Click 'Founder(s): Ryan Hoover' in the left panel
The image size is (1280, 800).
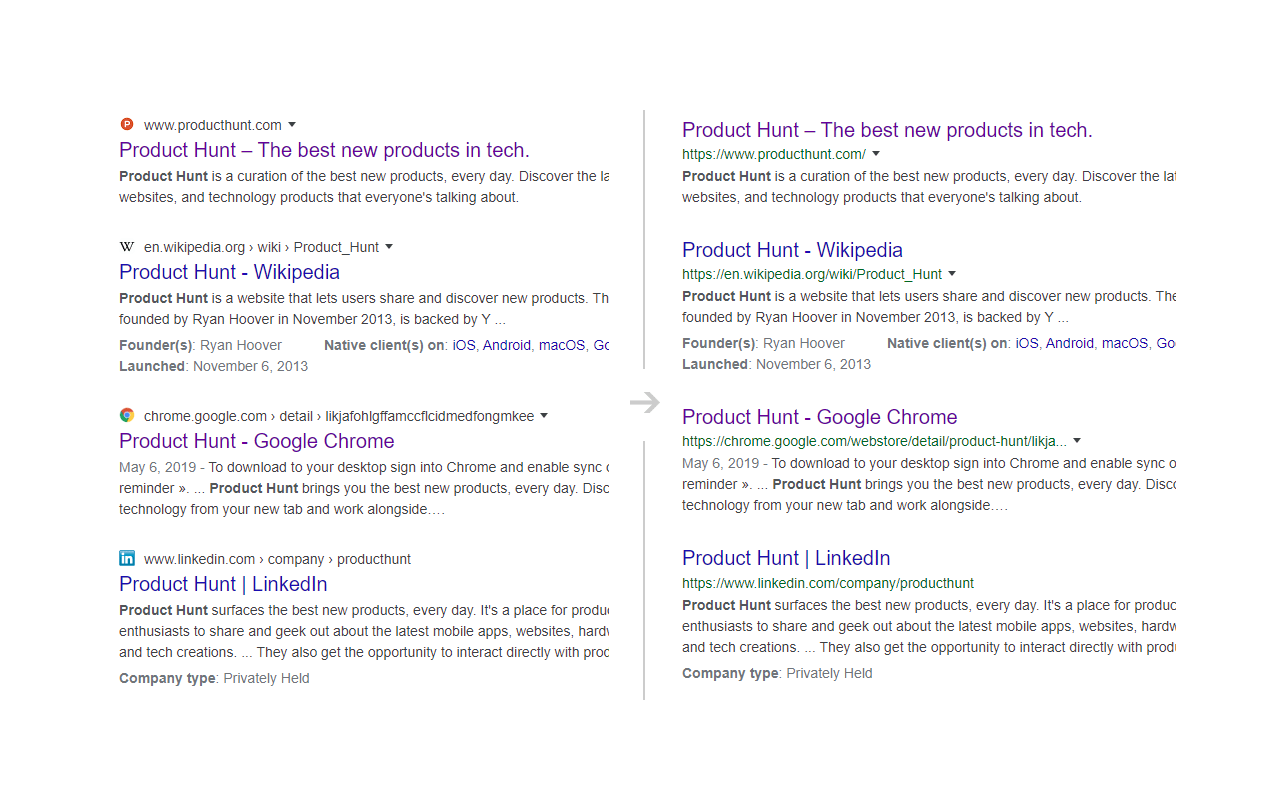(x=200, y=345)
